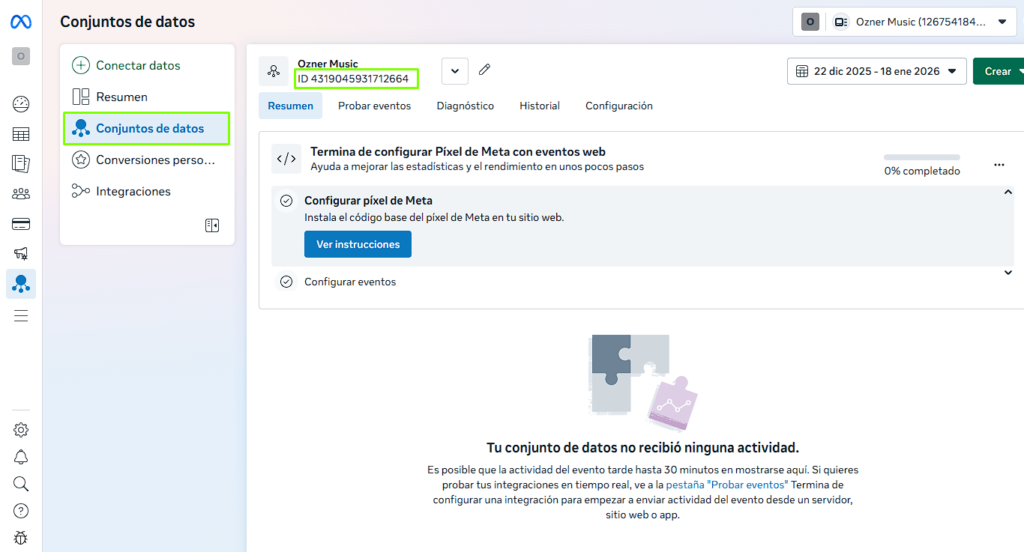This screenshot has height=552, width=1024.
Task: Open the date range 22 dic 2025 dropdown
Action: (877, 71)
